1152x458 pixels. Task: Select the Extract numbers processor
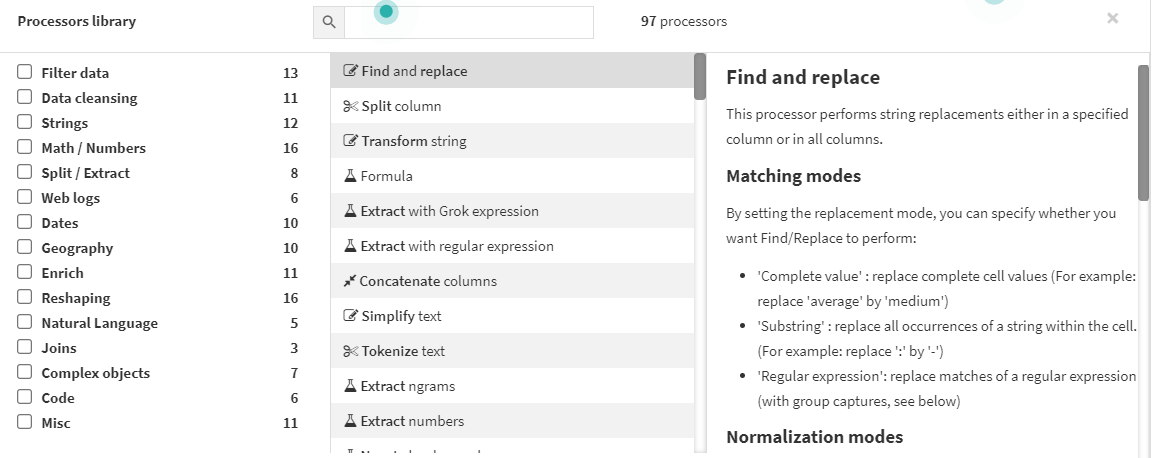pos(512,421)
